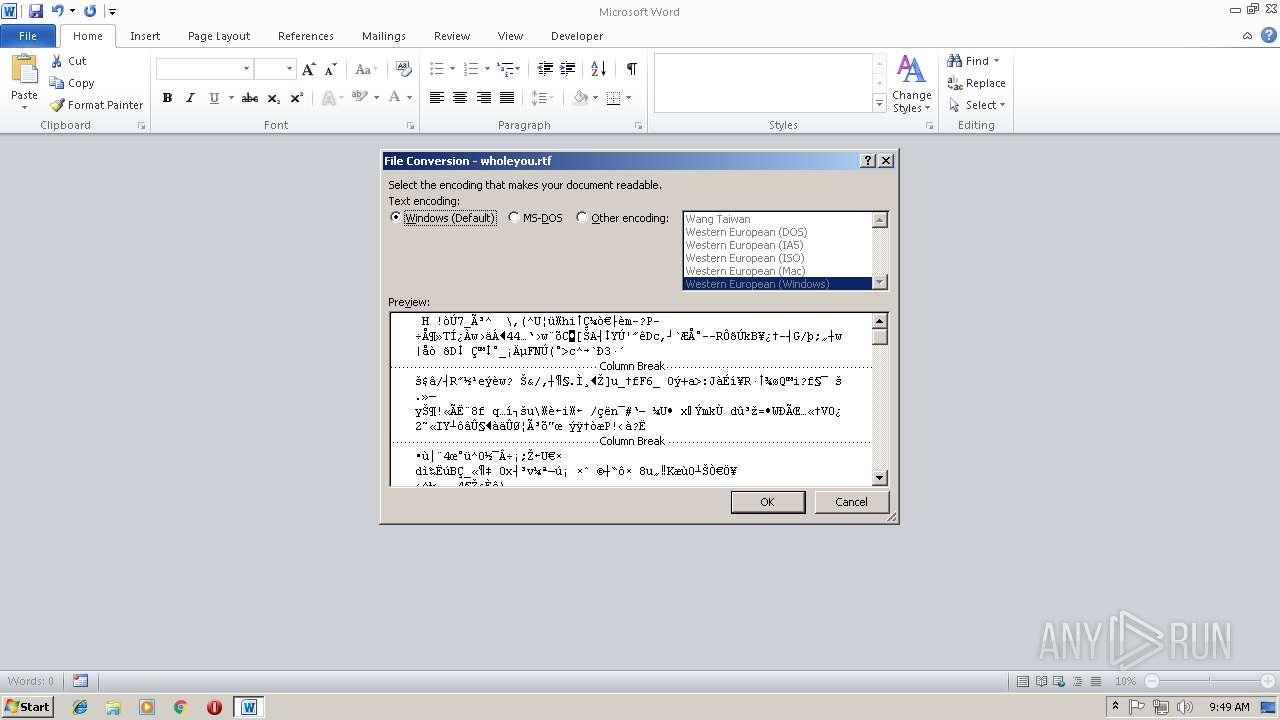Align text left
1280x720 pixels.
(x=437, y=98)
